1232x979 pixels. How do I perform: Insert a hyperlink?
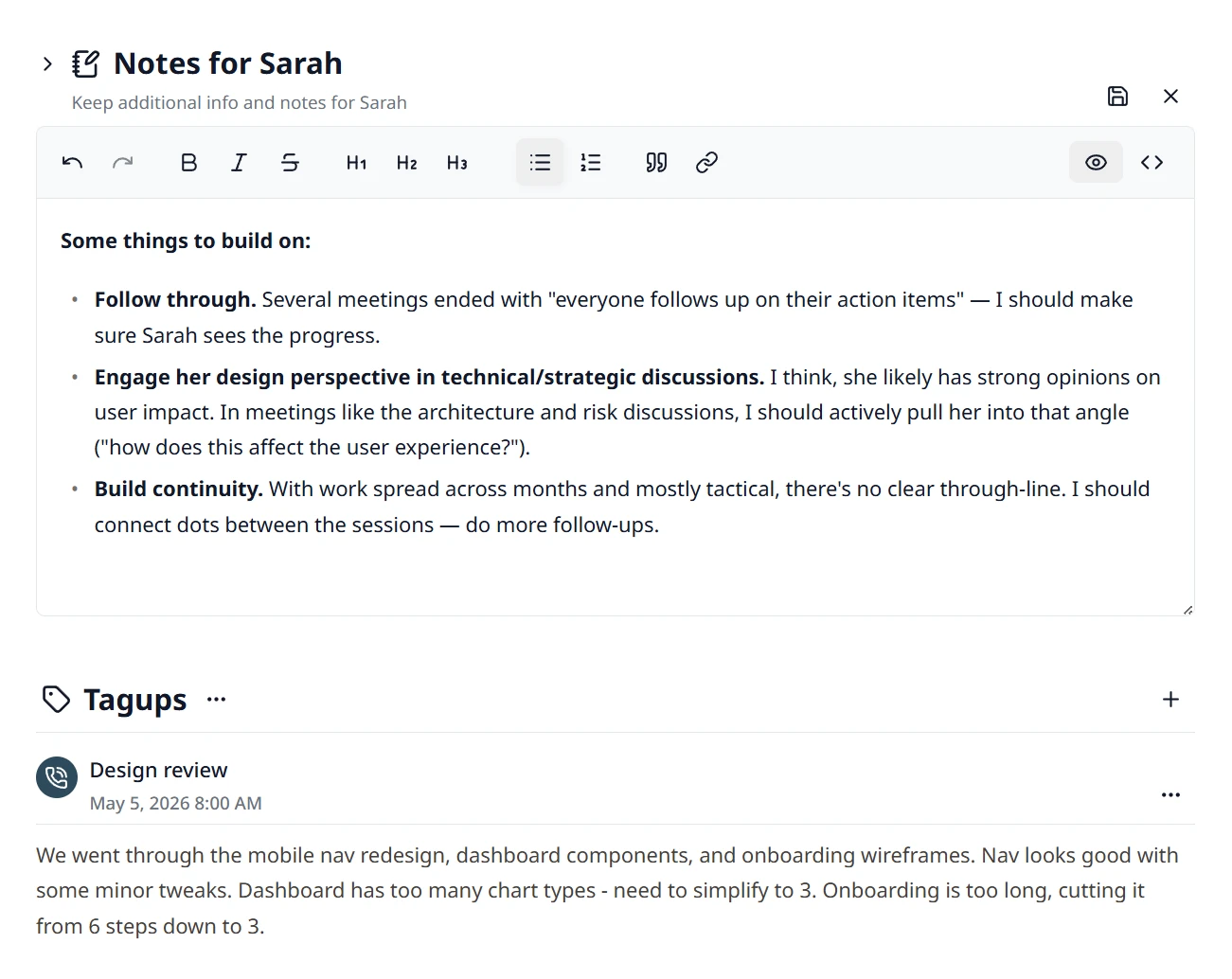[706, 163]
